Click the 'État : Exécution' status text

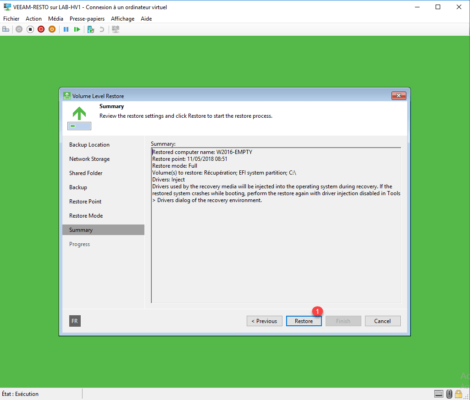20,394
